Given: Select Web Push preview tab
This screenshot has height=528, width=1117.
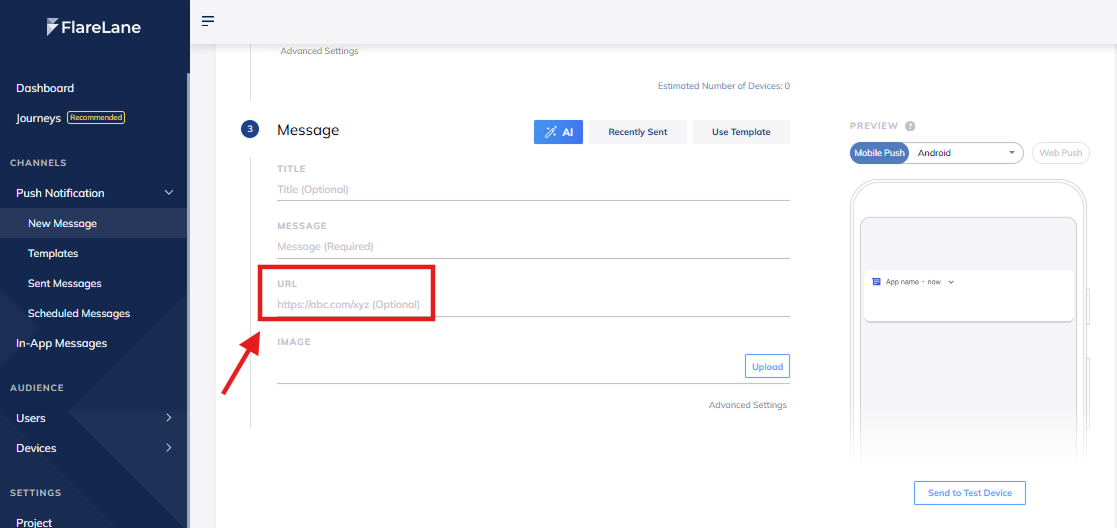Looking at the screenshot, I should [1061, 152].
